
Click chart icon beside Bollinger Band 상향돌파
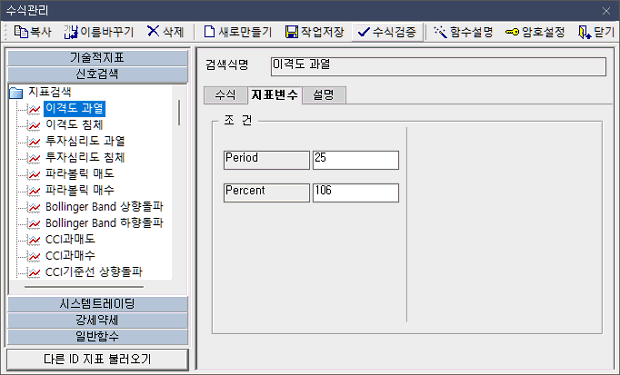34,207
